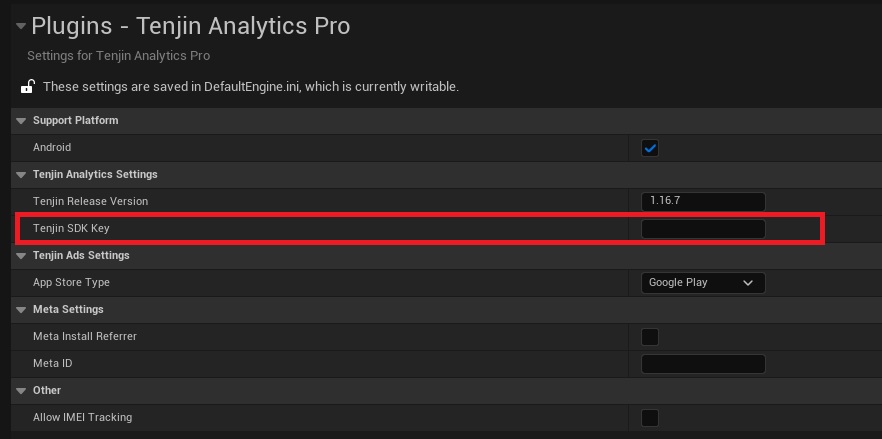This screenshot has width=882, height=439.
Task: Click the Settings for Tenjin Analytics Pro subtitle
Action: tap(119, 56)
